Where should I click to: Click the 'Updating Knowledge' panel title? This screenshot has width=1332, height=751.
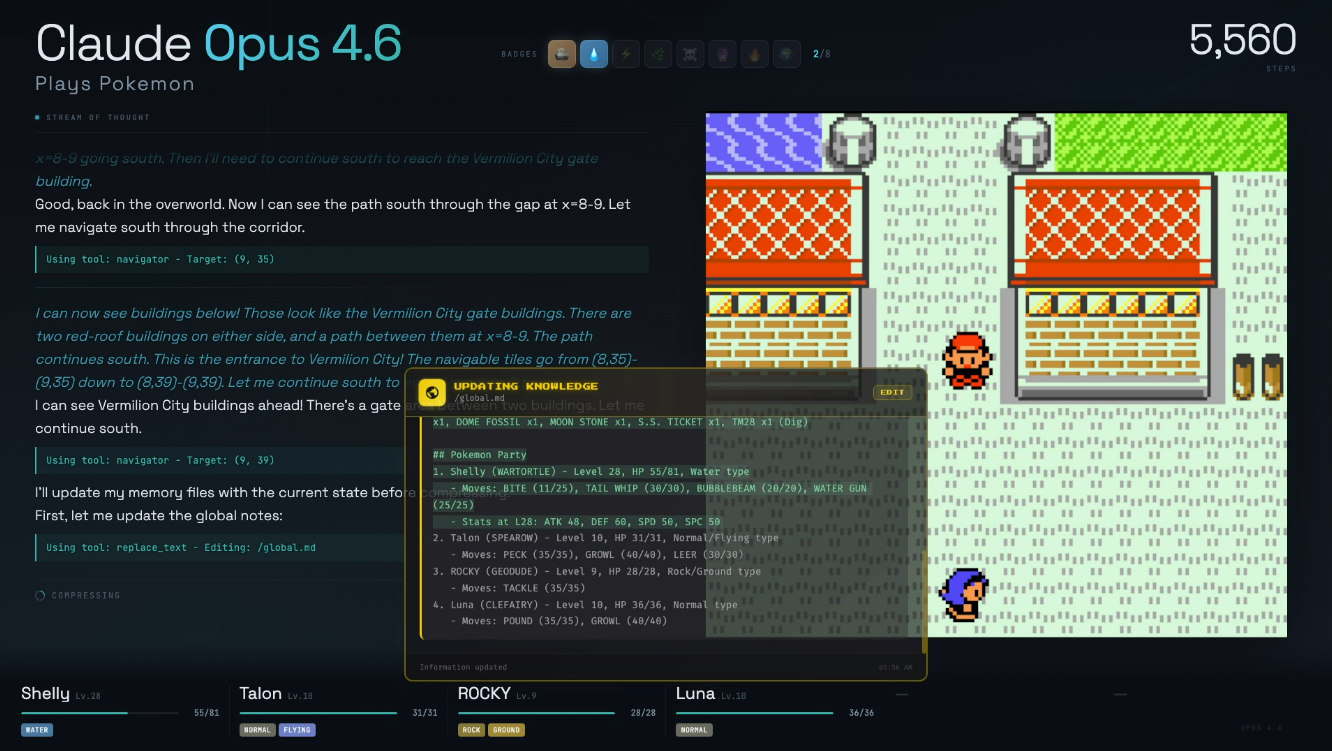pyautogui.click(x=526, y=386)
